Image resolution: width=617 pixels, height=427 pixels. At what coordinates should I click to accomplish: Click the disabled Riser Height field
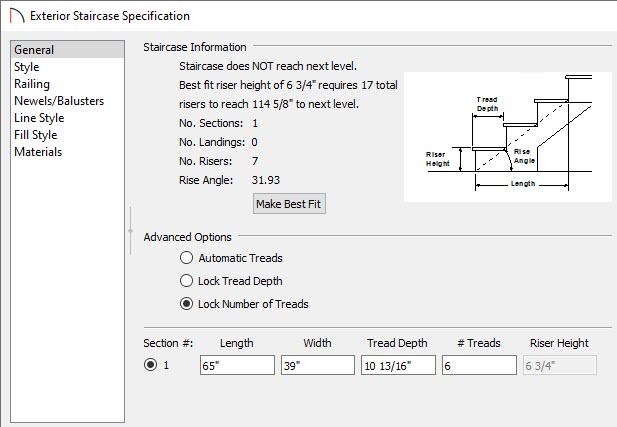[560, 365]
